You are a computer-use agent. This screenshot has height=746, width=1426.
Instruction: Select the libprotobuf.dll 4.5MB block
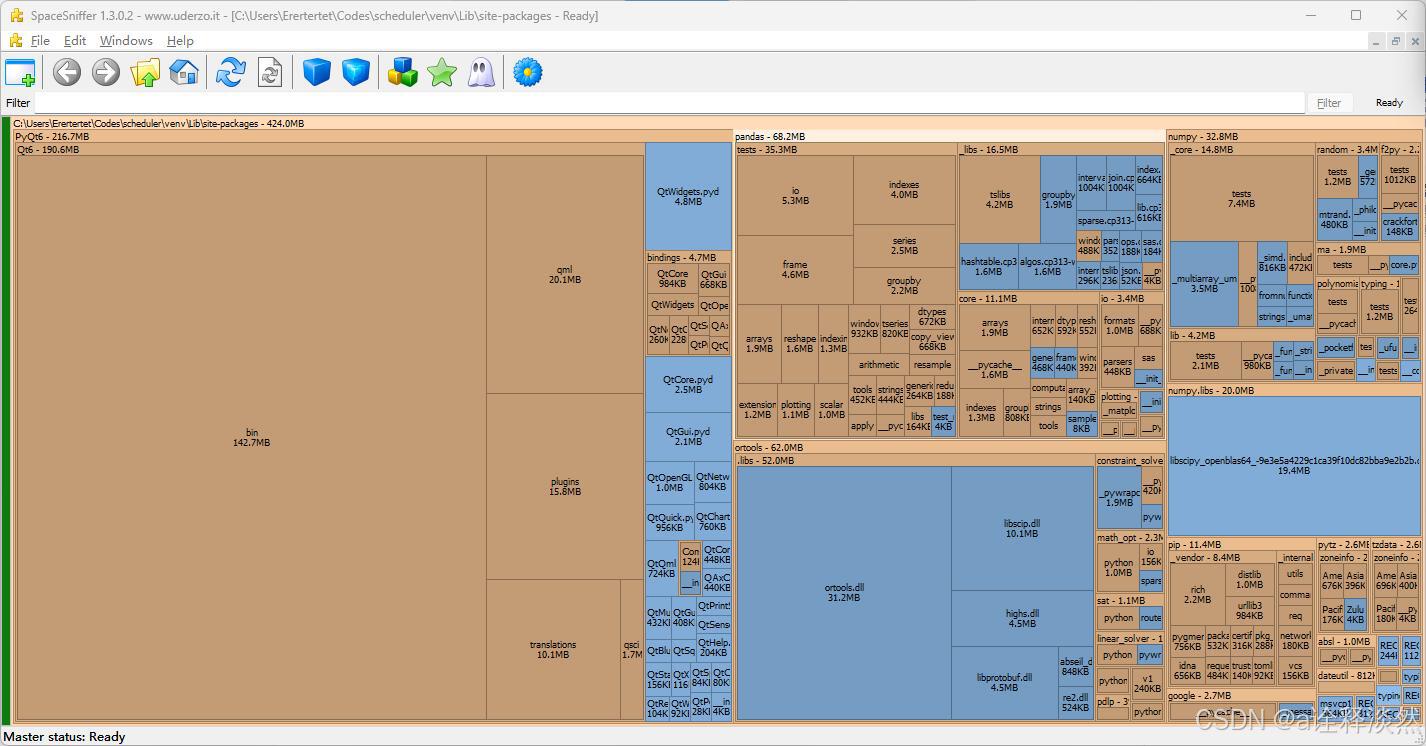pyautogui.click(x=1004, y=682)
